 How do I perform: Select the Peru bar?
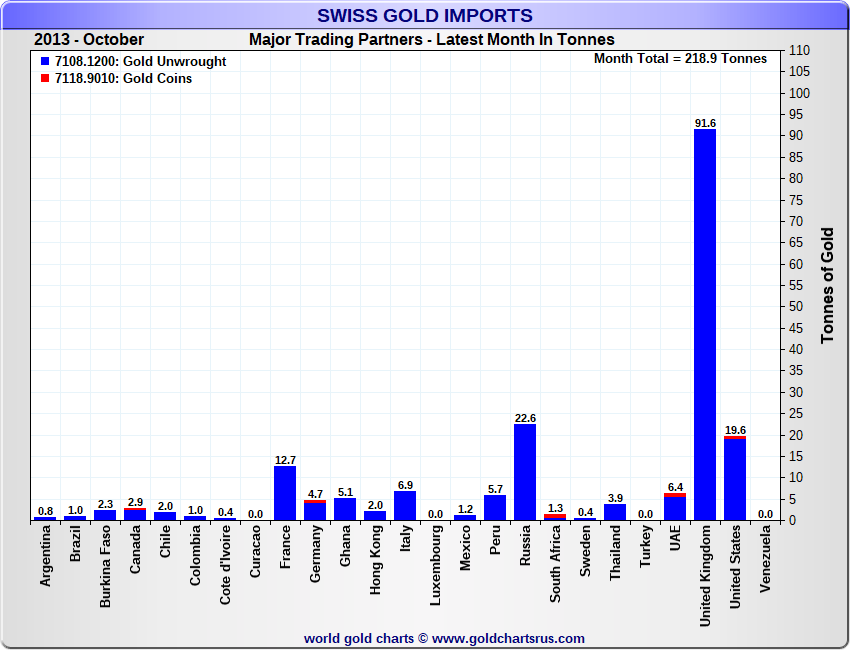[495, 508]
